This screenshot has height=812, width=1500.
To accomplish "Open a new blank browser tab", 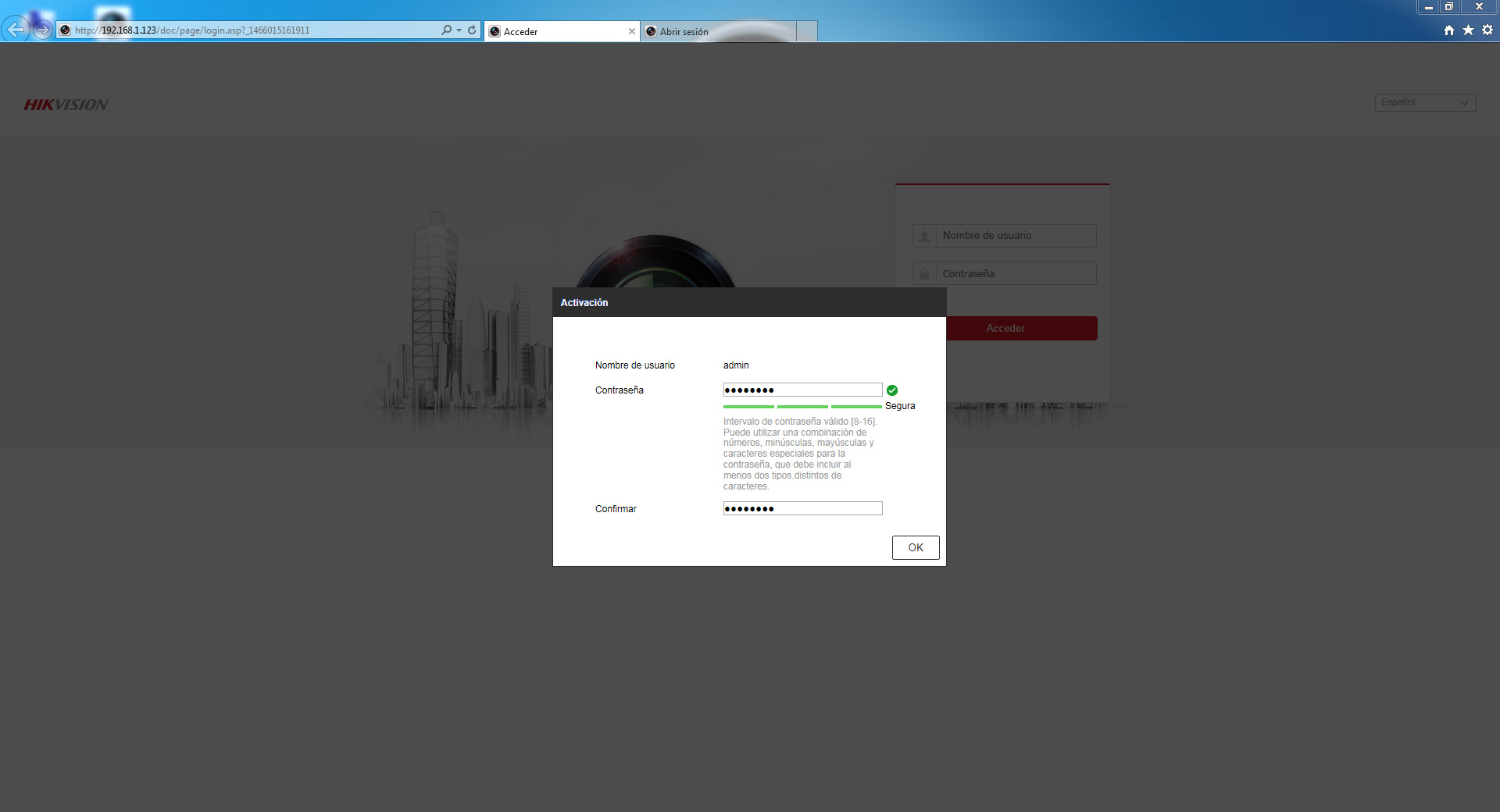I will click(807, 31).
